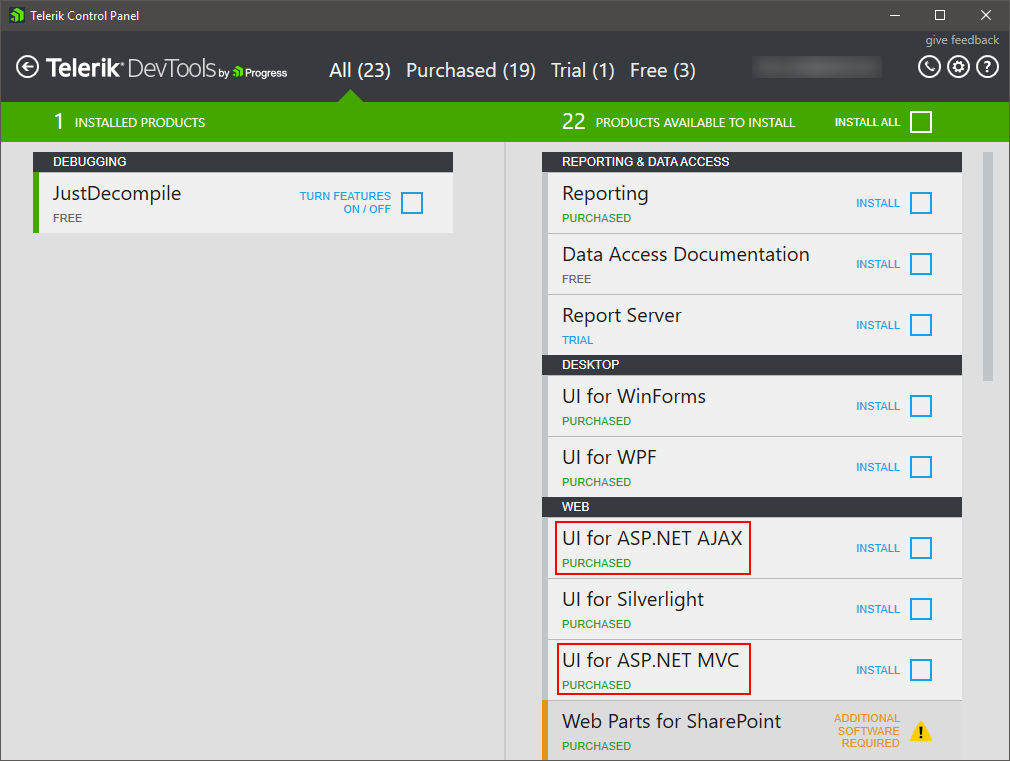Click the DESKTOP category header
This screenshot has height=761, width=1010.
[x=752, y=365]
